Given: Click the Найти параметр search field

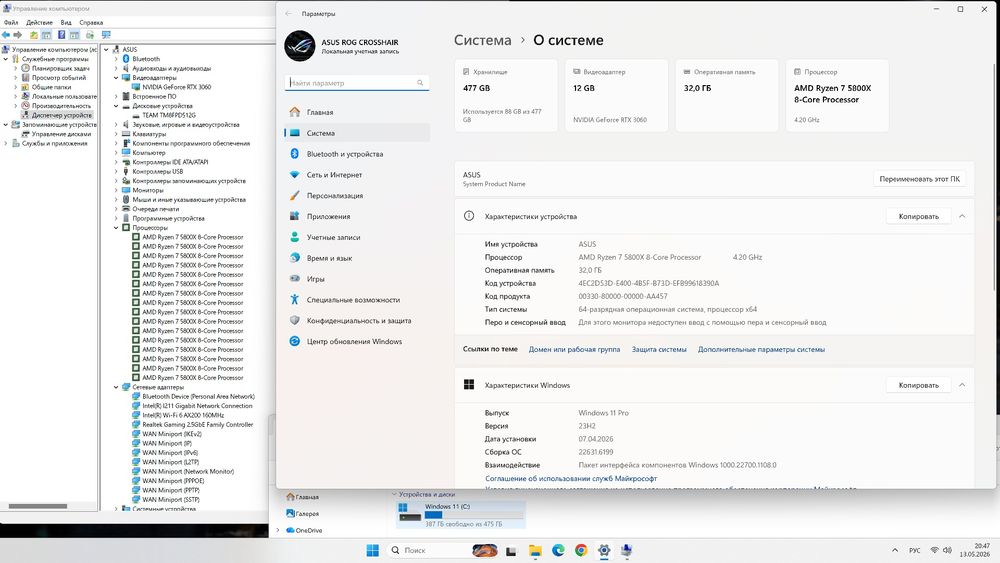Looking at the screenshot, I should pos(357,83).
